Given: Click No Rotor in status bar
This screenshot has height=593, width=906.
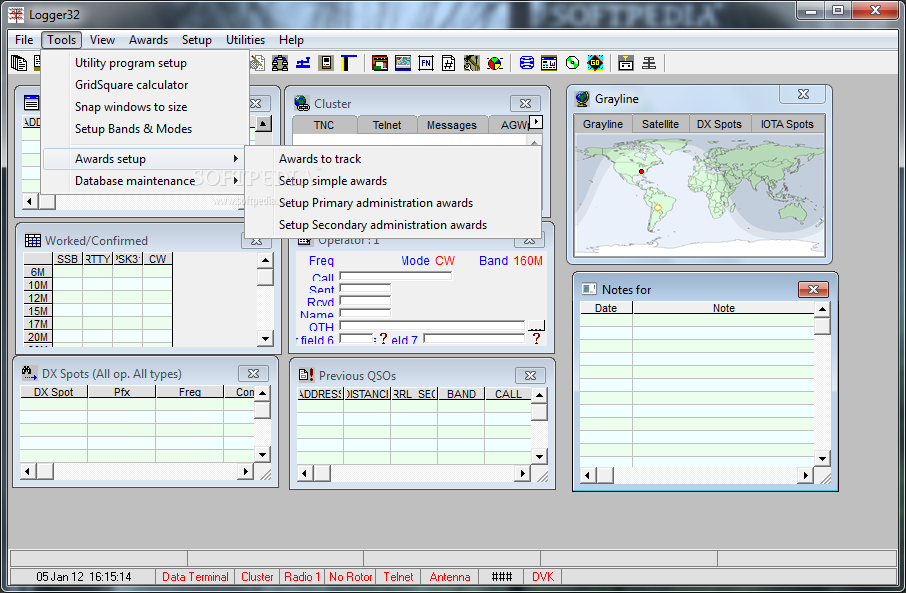Looking at the screenshot, I should tap(351, 576).
